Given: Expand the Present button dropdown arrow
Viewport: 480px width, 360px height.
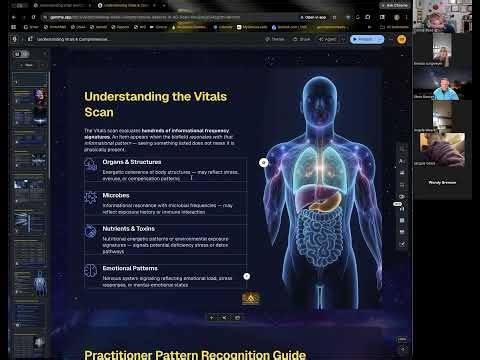Looking at the screenshot, I should [380, 39].
